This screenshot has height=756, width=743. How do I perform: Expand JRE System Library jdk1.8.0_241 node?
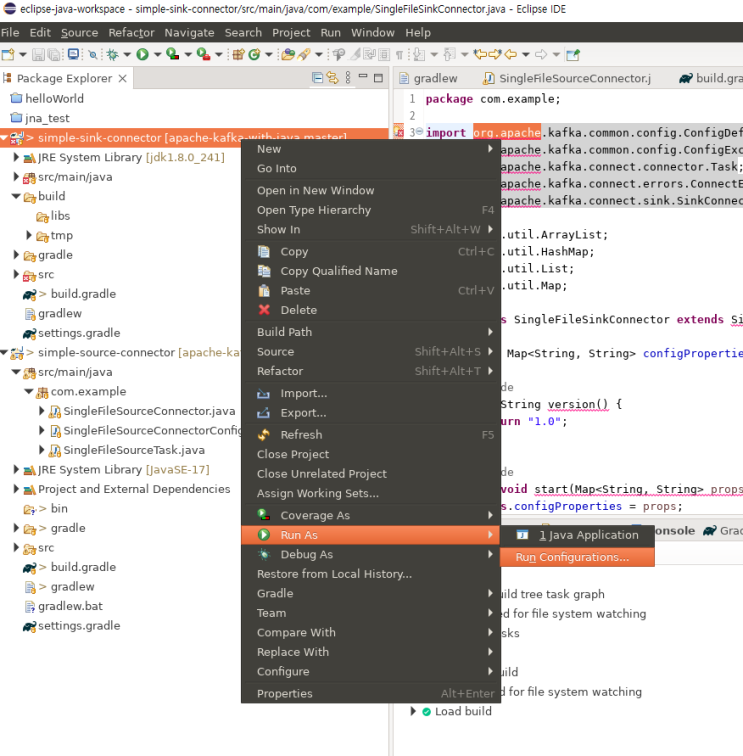click(x=16, y=157)
